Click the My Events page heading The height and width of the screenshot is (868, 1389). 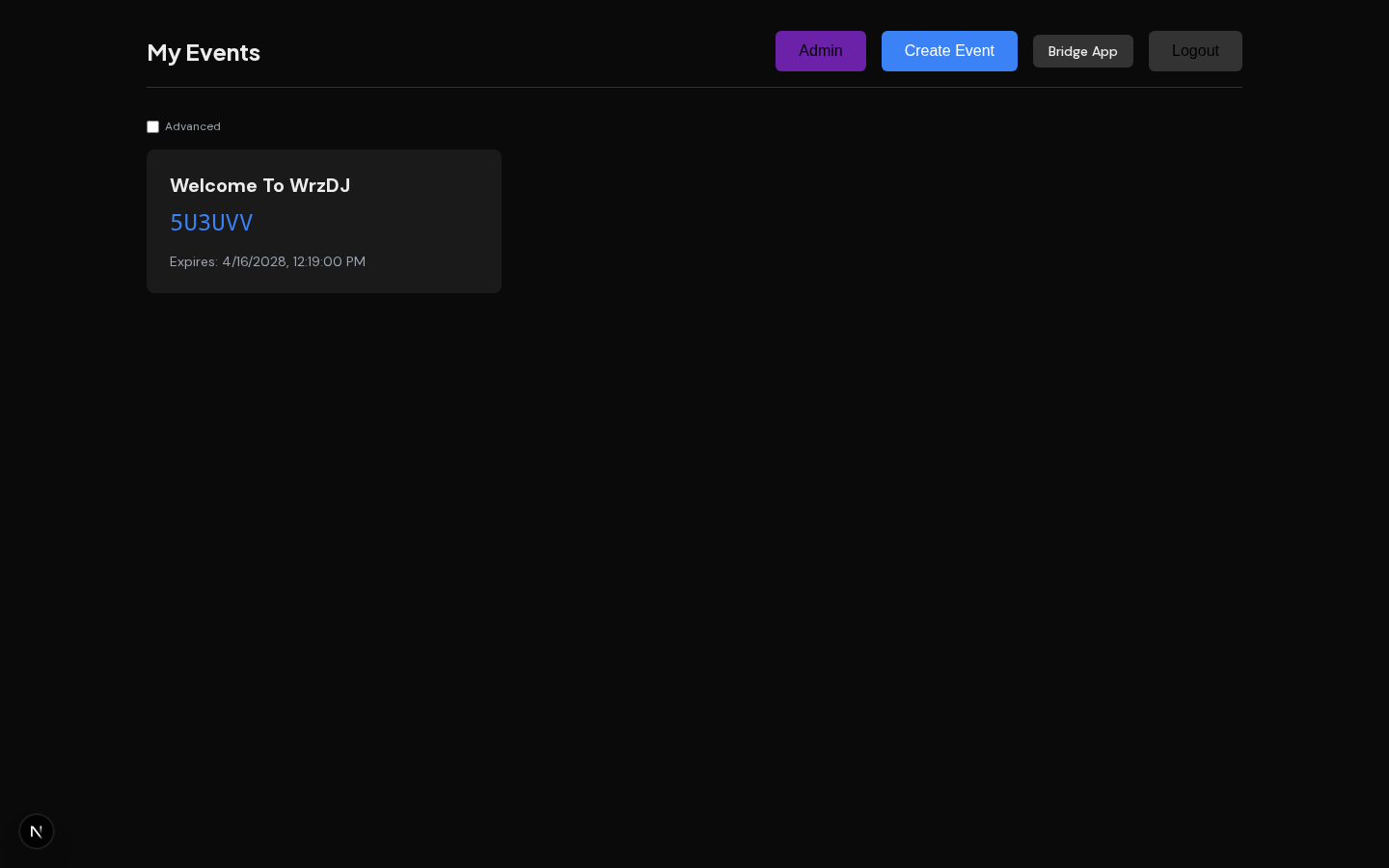(204, 53)
